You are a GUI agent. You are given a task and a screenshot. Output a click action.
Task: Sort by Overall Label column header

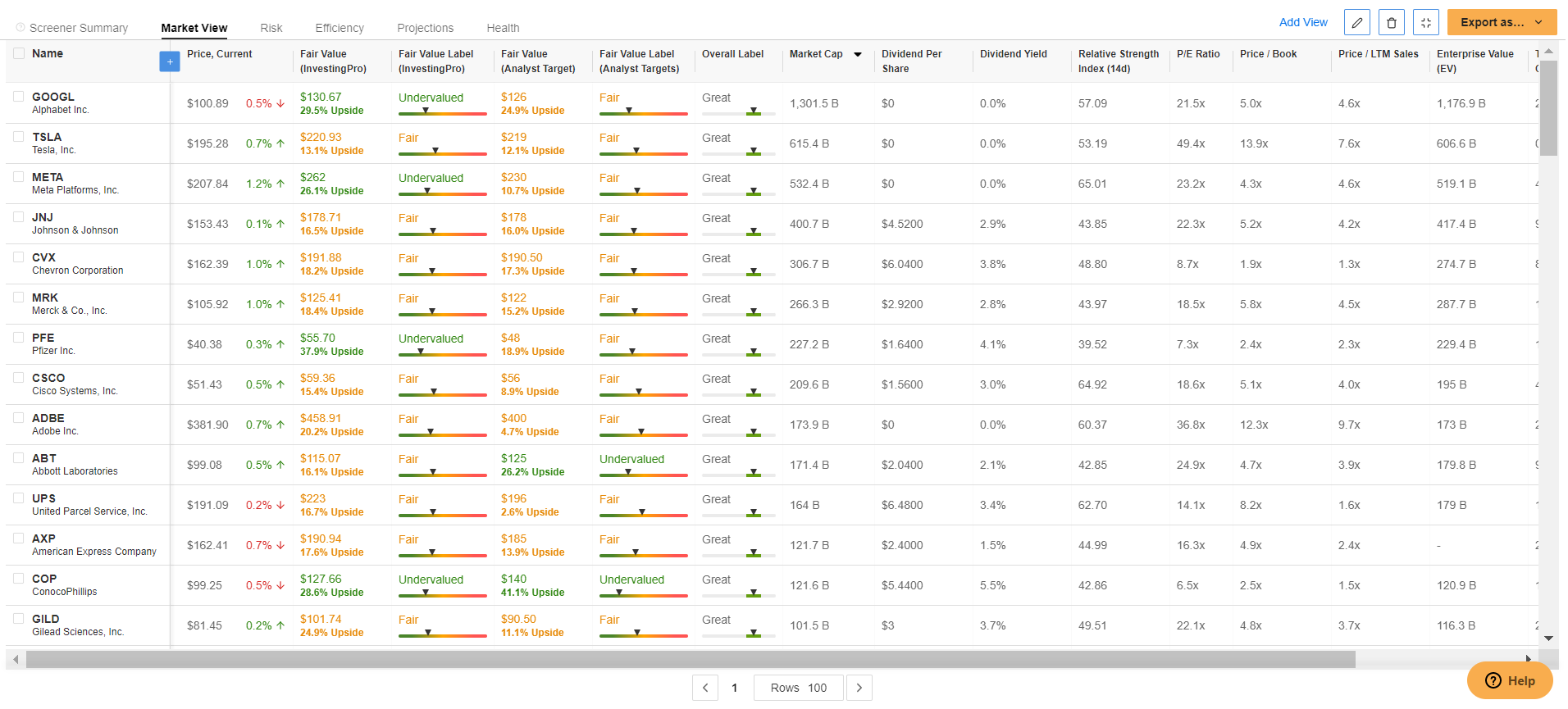click(732, 54)
